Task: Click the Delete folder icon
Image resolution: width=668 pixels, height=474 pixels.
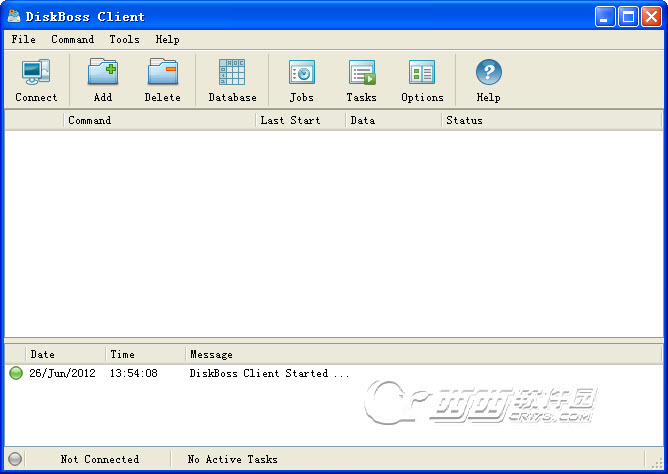Action: (162, 73)
